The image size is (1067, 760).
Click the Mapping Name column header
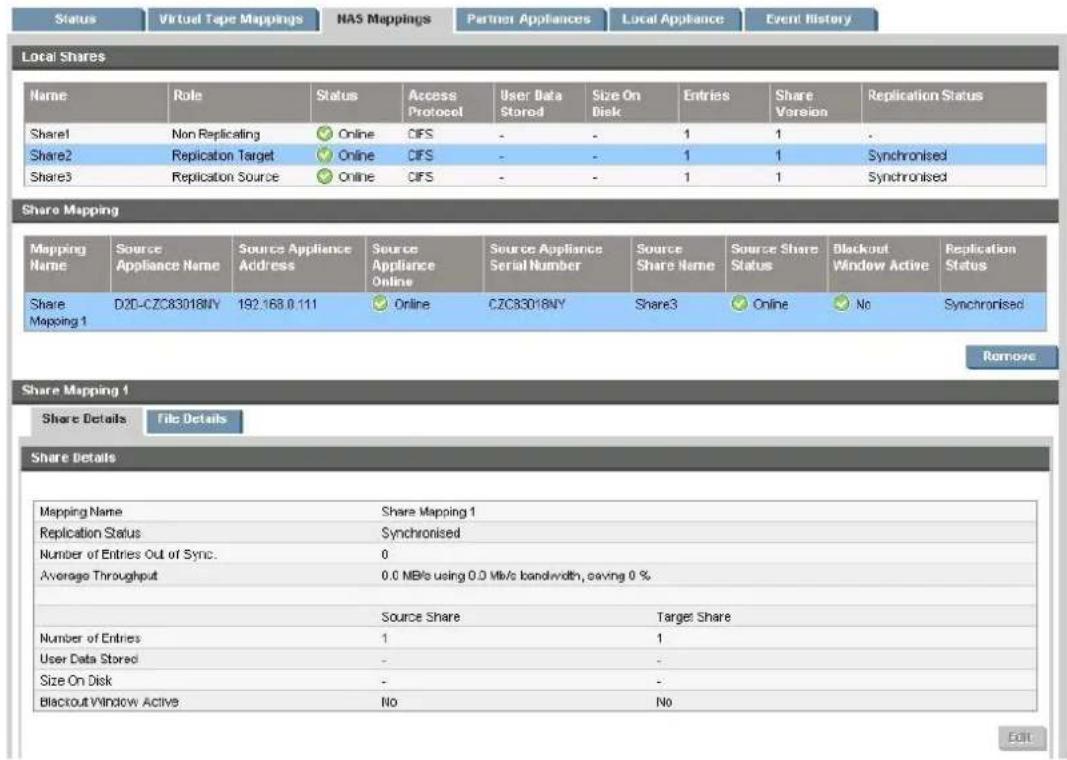[x=67, y=264]
